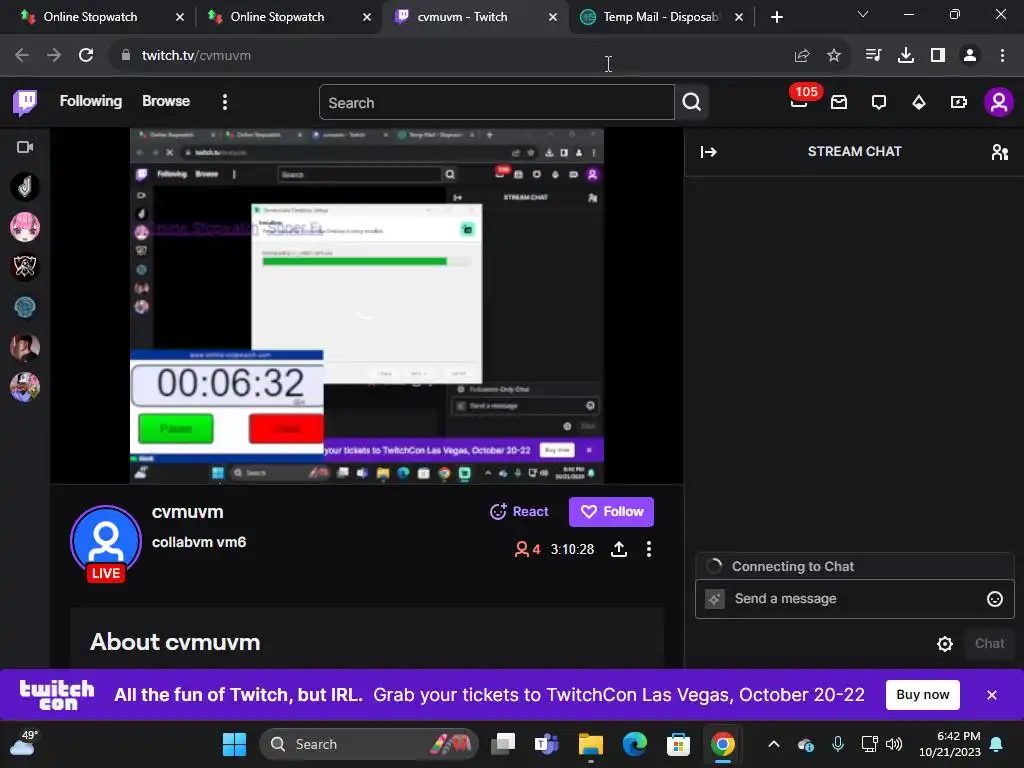
Task: Open chat settings gear
Action: pyautogui.click(x=944, y=644)
